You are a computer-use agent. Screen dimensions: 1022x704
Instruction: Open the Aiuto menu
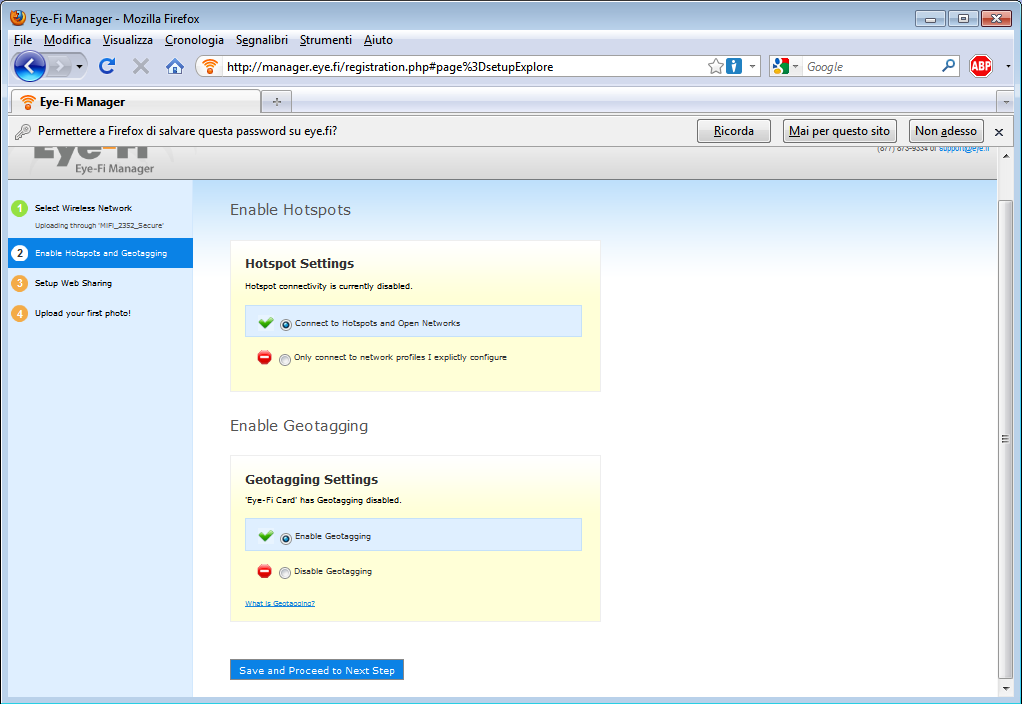click(x=378, y=40)
